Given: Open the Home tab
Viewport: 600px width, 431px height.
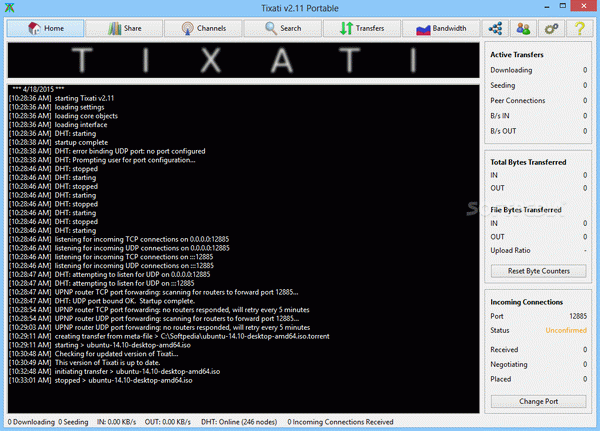Looking at the screenshot, I should coord(45,28).
